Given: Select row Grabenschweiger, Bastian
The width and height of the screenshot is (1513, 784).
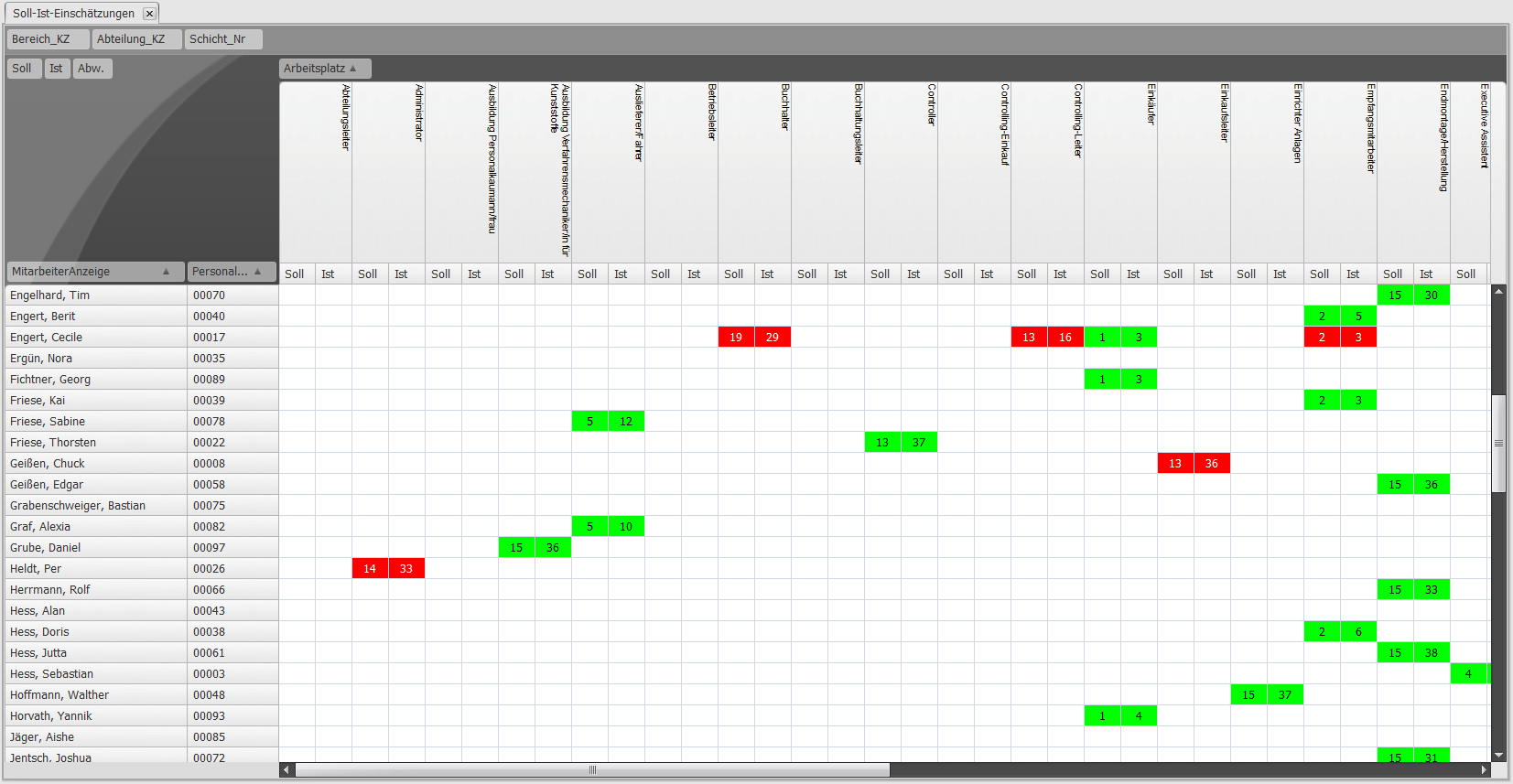Looking at the screenshot, I should pos(96,506).
